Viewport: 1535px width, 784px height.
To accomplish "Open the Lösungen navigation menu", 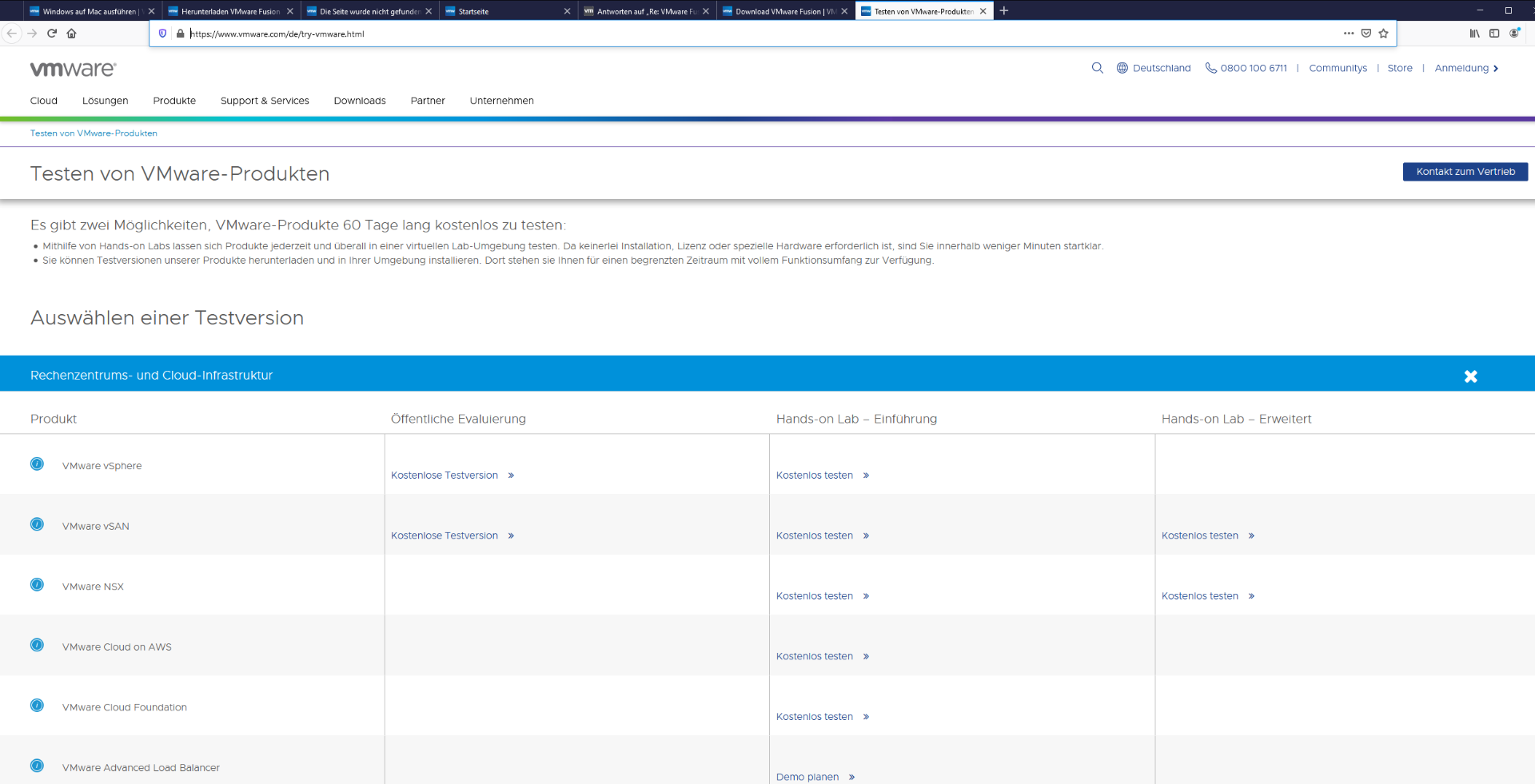I will [106, 101].
